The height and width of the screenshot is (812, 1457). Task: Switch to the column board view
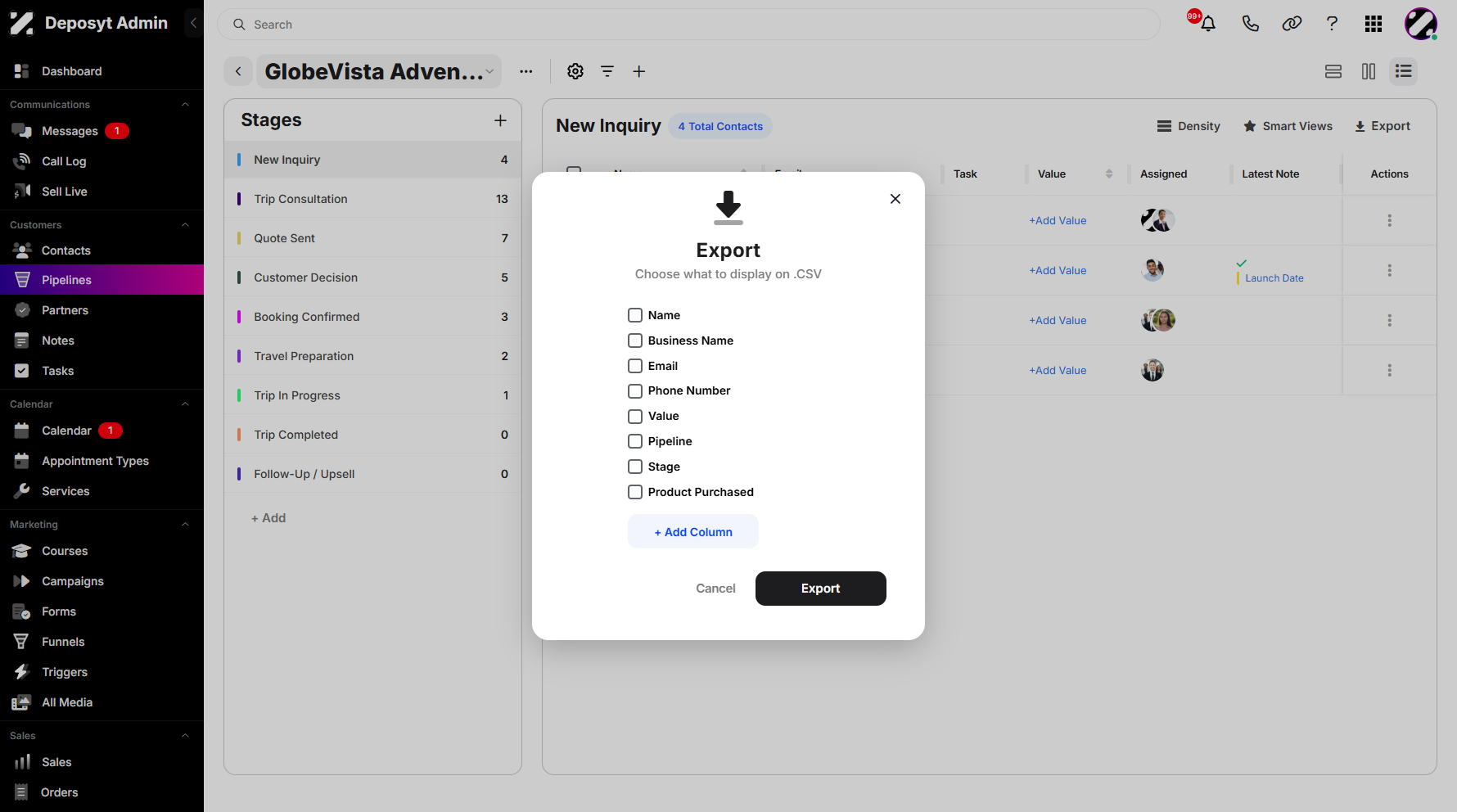tap(1369, 71)
